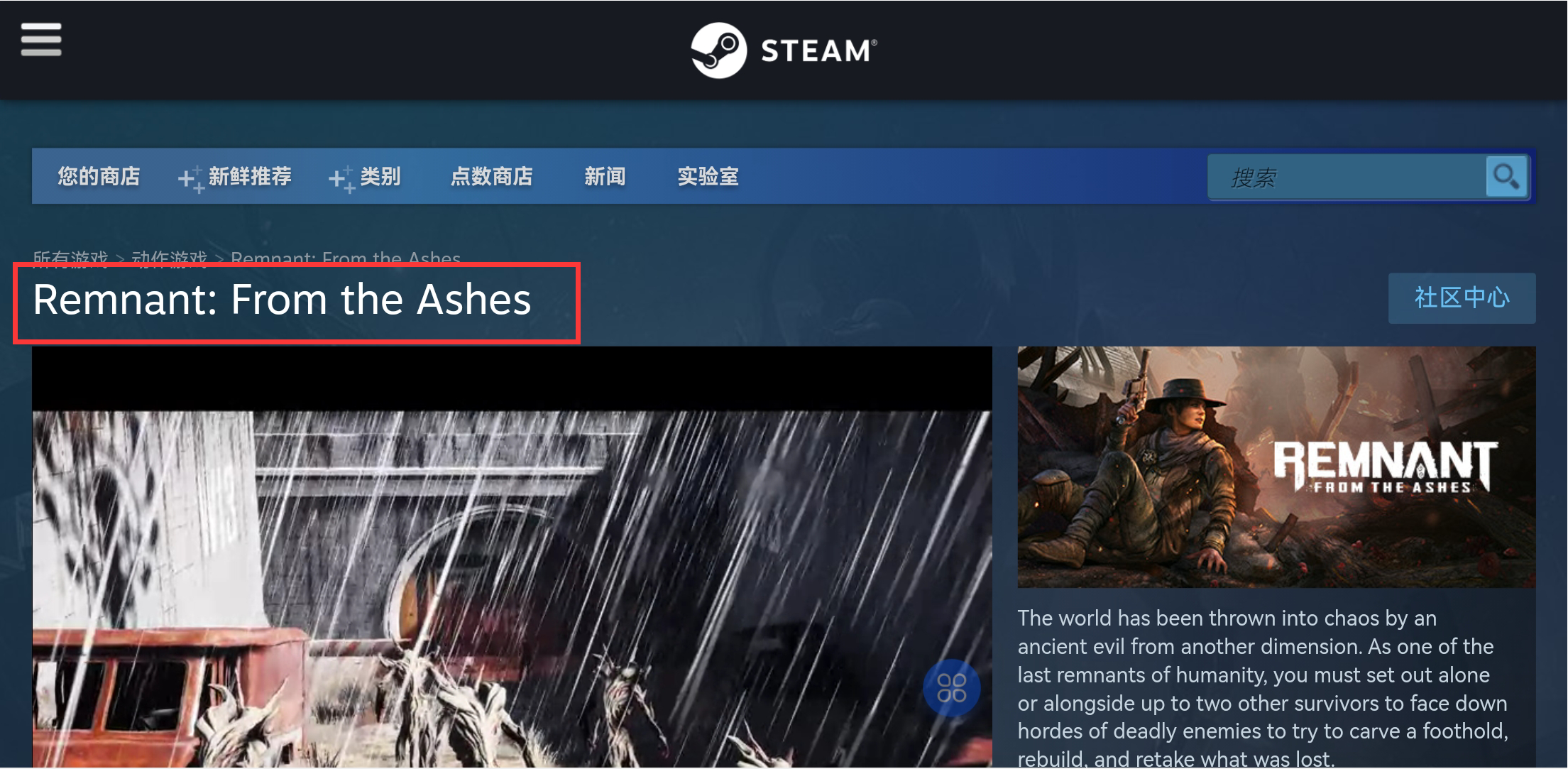Click the STEAM wordmark text
Image resolution: width=1568 pixels, height=769 pixels.
pyautogui.click(x=818, y=51)
